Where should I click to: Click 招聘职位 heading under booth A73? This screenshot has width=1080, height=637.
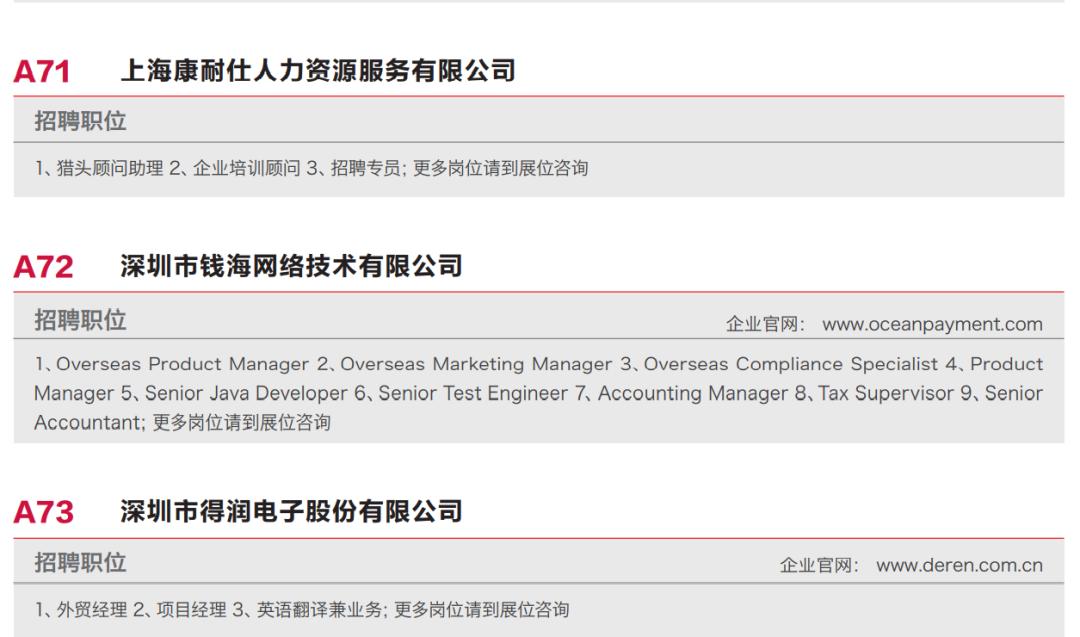click(x=80, y=563)
